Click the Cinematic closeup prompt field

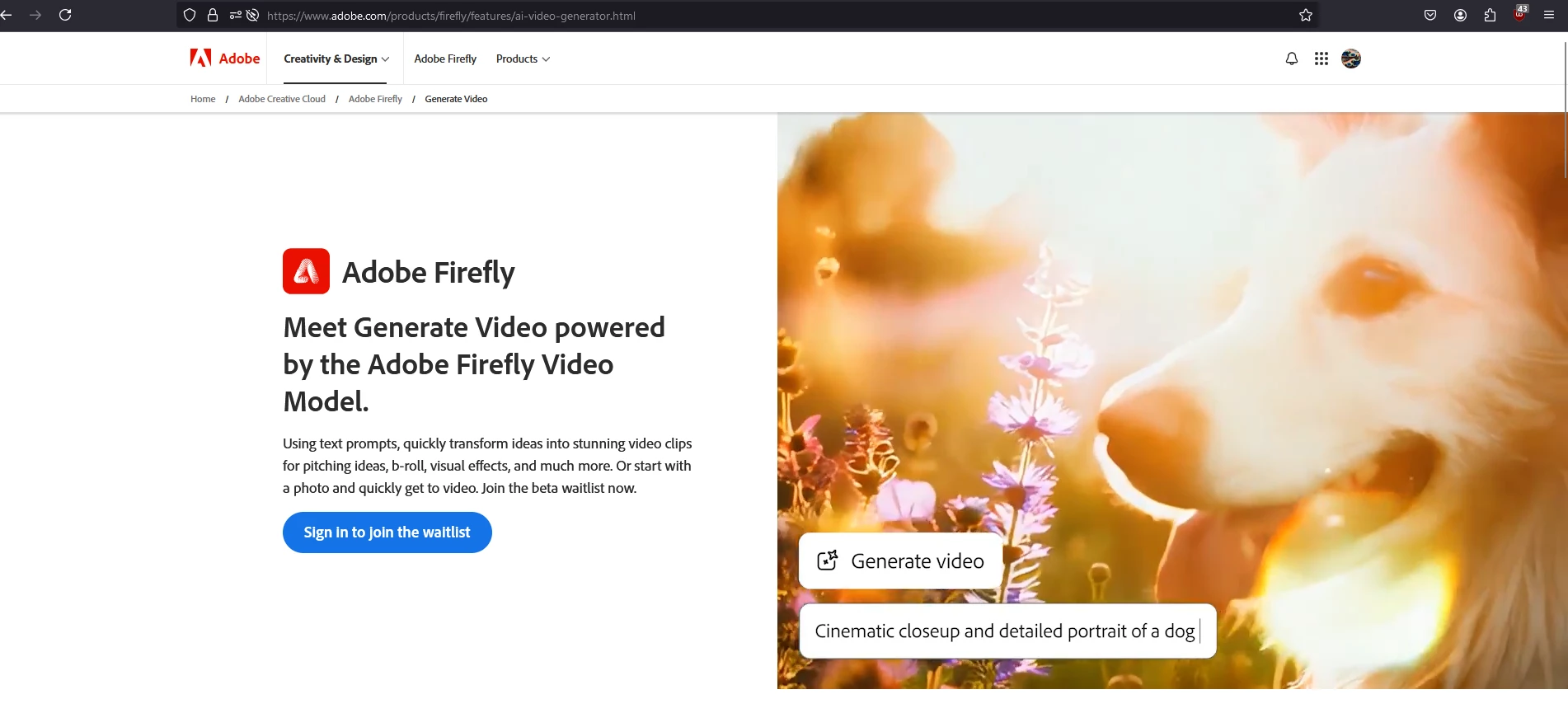point(1007,631)
